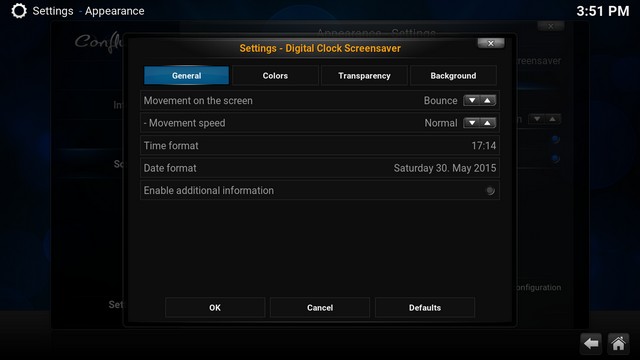Decrease the Movement speed value
The width and height of the screenshot is (640, 360).
coord(472,123)
